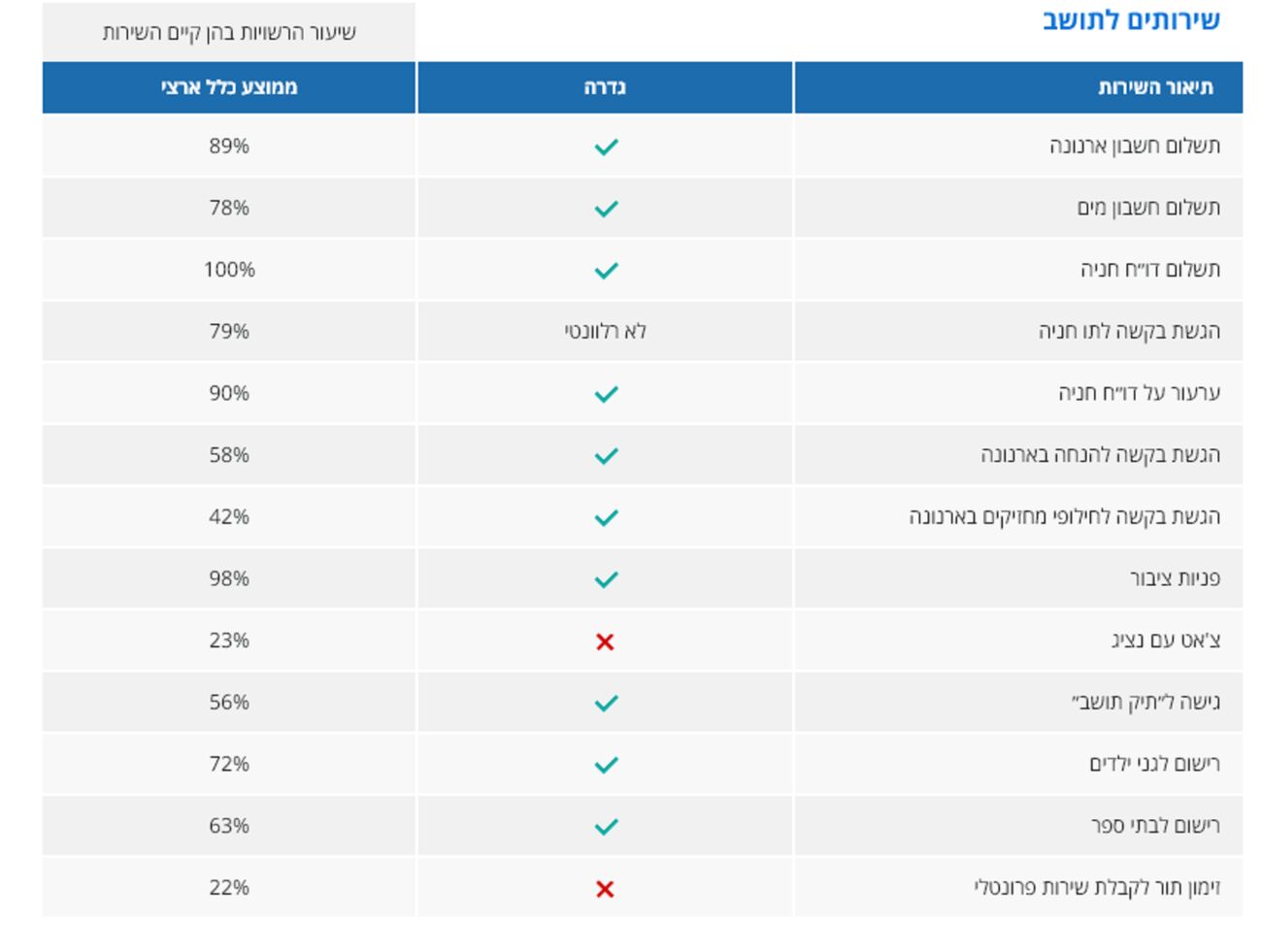The height and width of the screenshot is (952, 1262).
Task: Click the לא רלוונטי cell text
Action: click(605, 332)
